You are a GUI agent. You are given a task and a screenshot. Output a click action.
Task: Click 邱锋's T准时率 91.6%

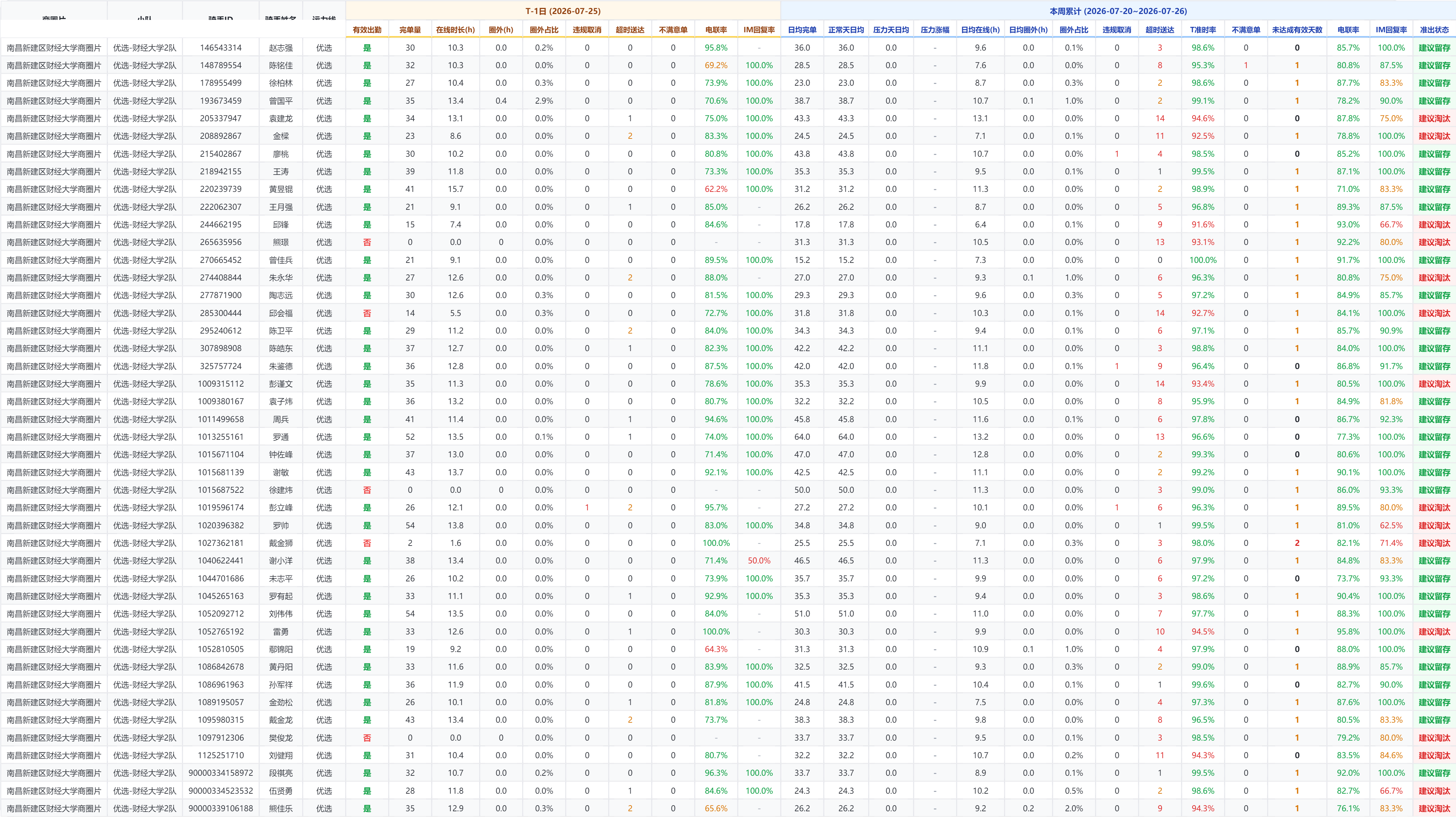[x=1203, y=225]
